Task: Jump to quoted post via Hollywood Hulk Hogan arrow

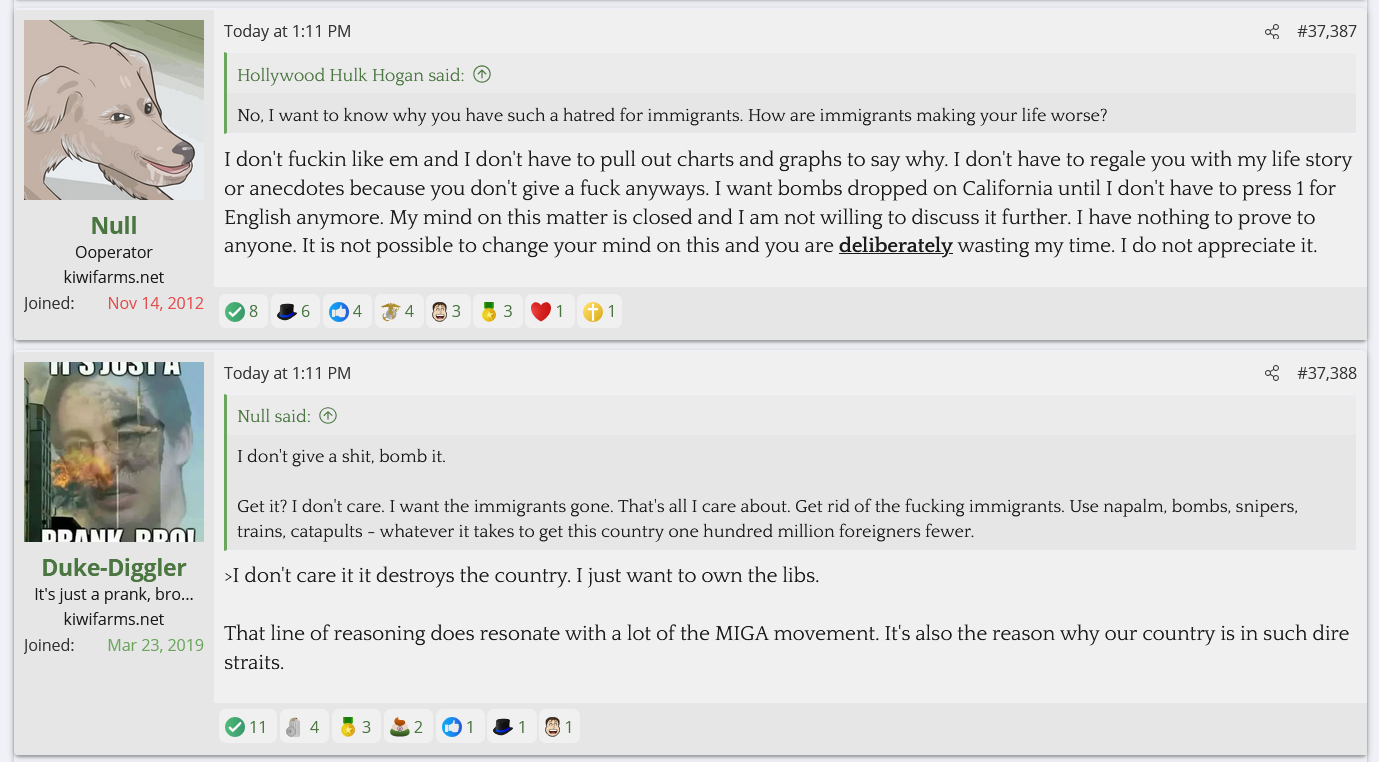Action: tap(482, 75)
